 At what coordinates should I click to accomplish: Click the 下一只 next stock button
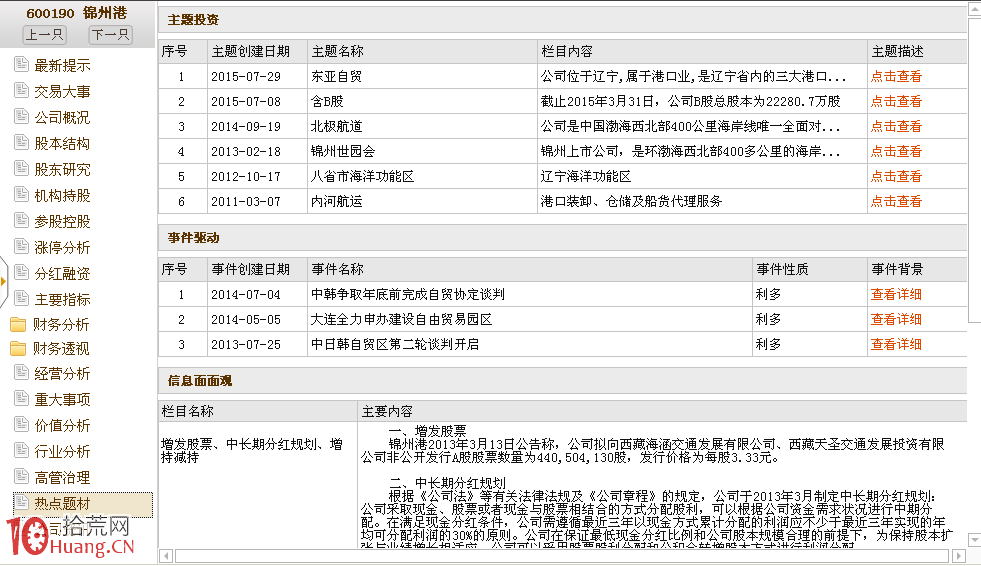point(110,34)
